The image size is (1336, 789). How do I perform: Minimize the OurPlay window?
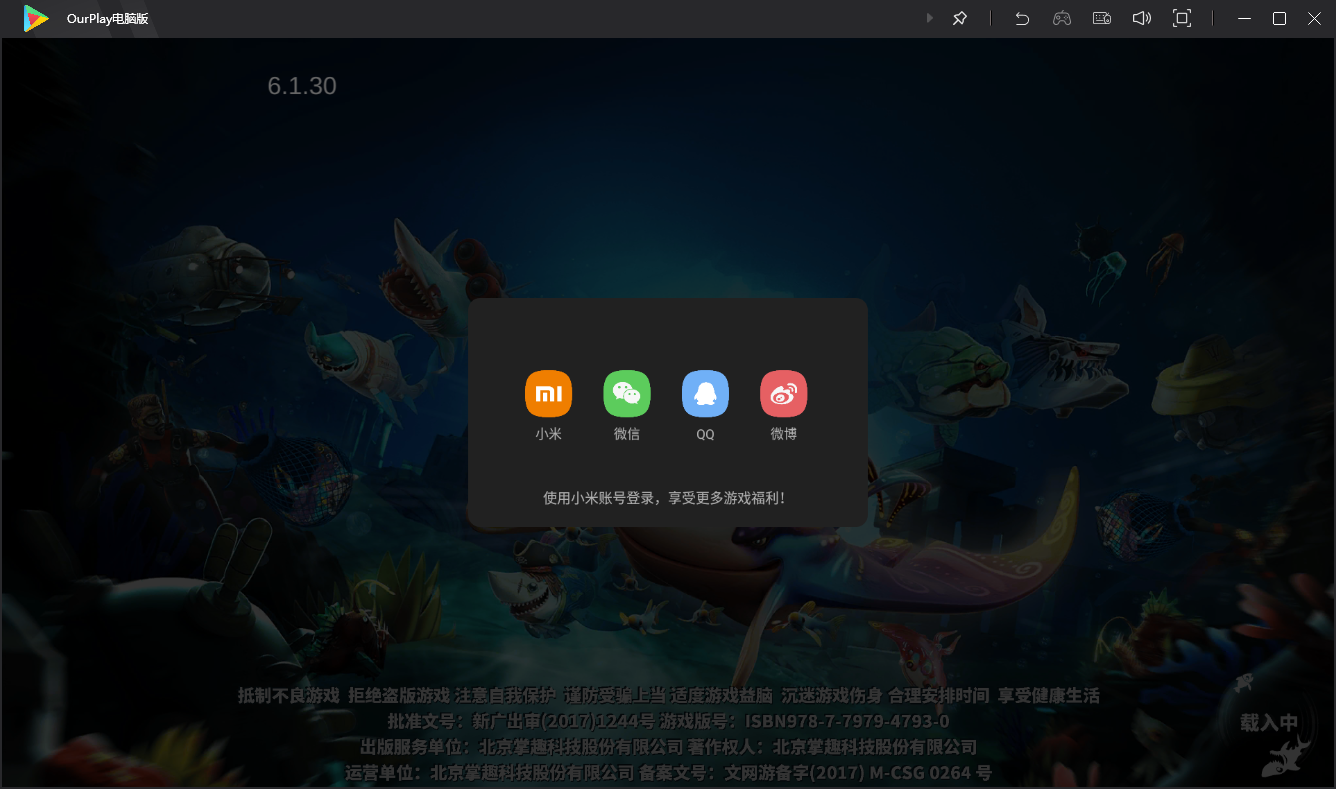click(x=1245, y=18)
